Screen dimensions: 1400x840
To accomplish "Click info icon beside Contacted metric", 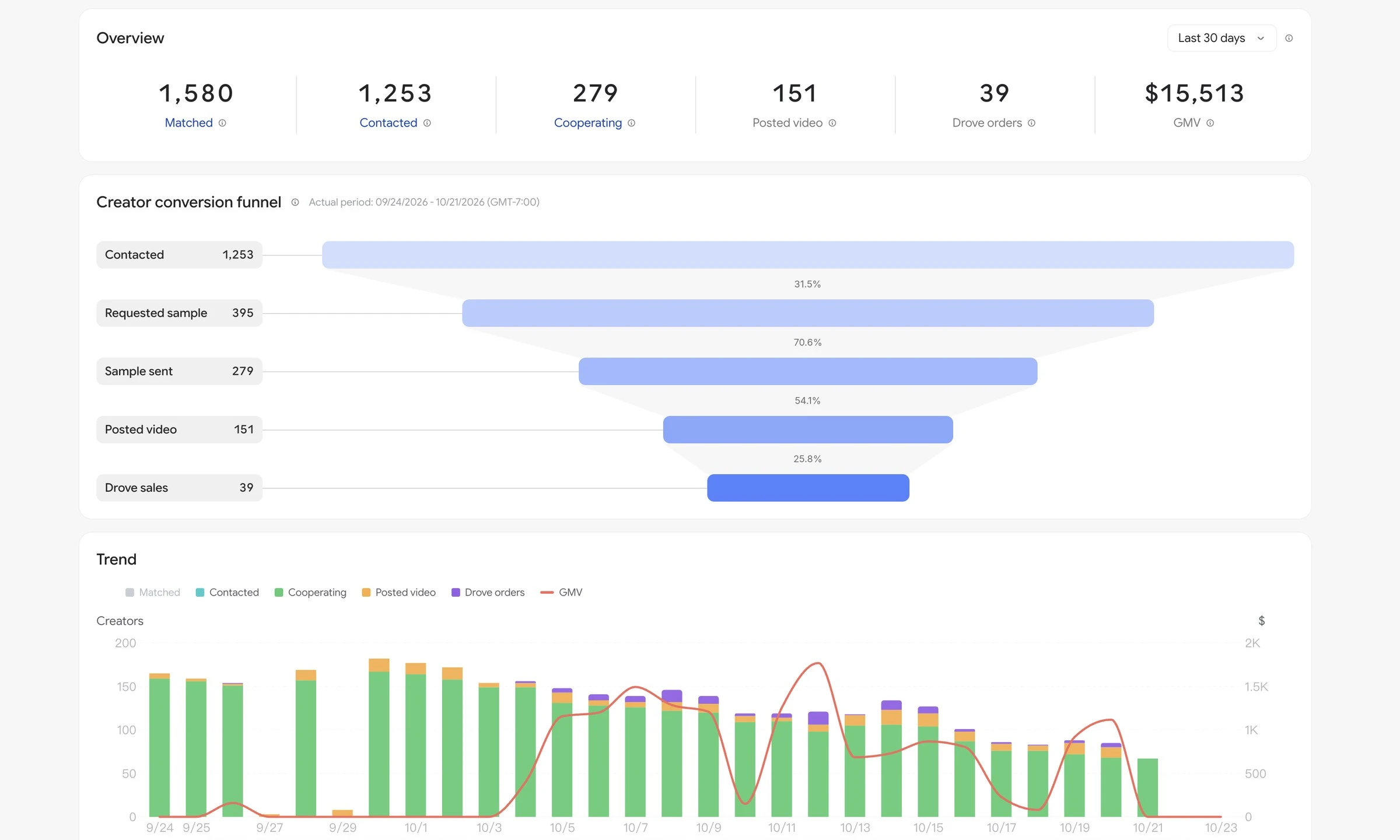I will pos(427,123).
